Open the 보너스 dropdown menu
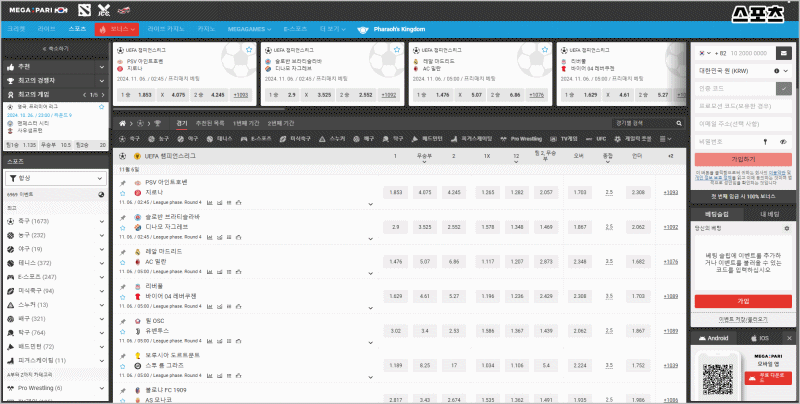Screen dimensions: 800x404 (117, 30)
